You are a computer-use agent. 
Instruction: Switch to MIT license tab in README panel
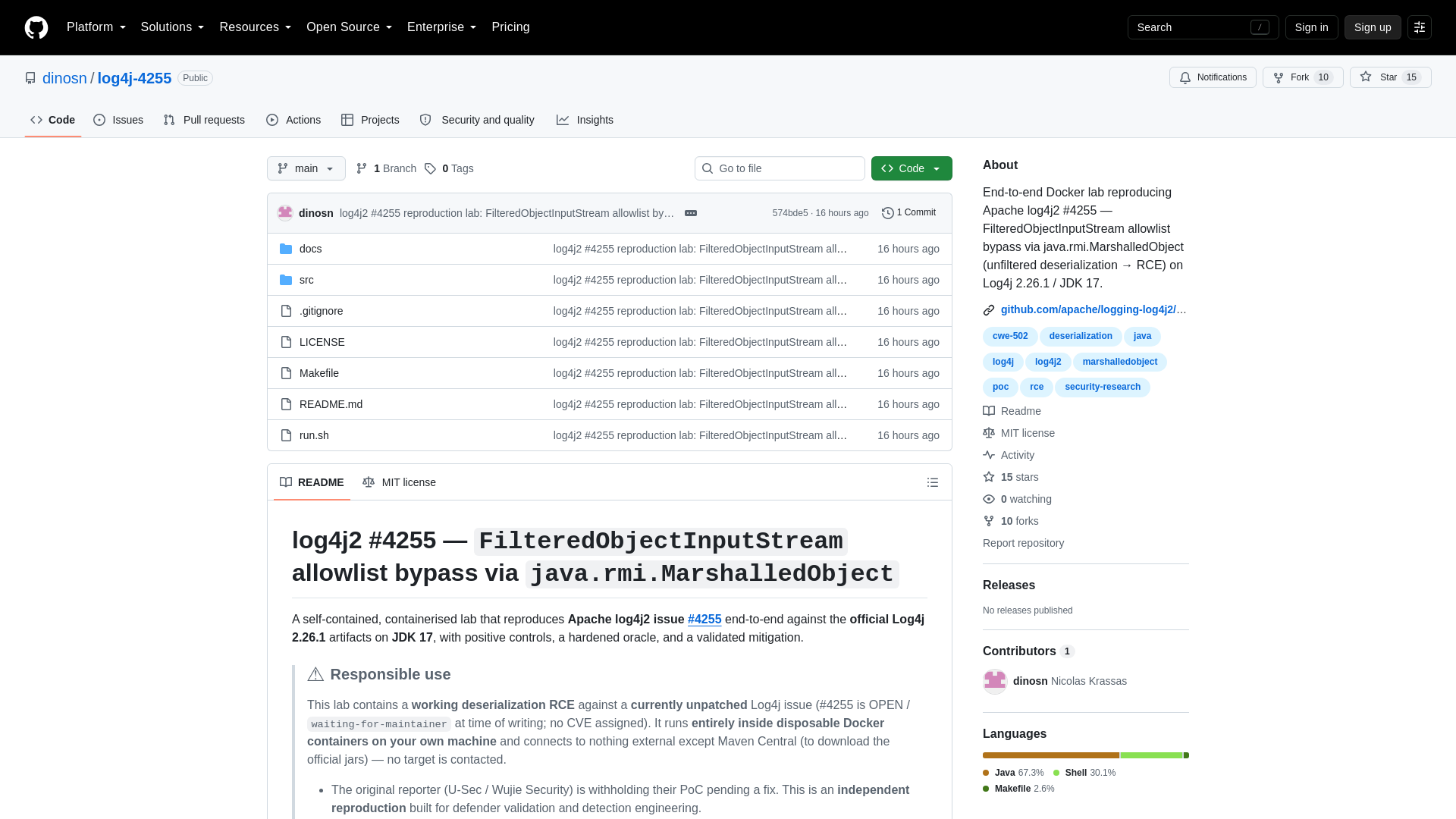[x=399, y=482]
